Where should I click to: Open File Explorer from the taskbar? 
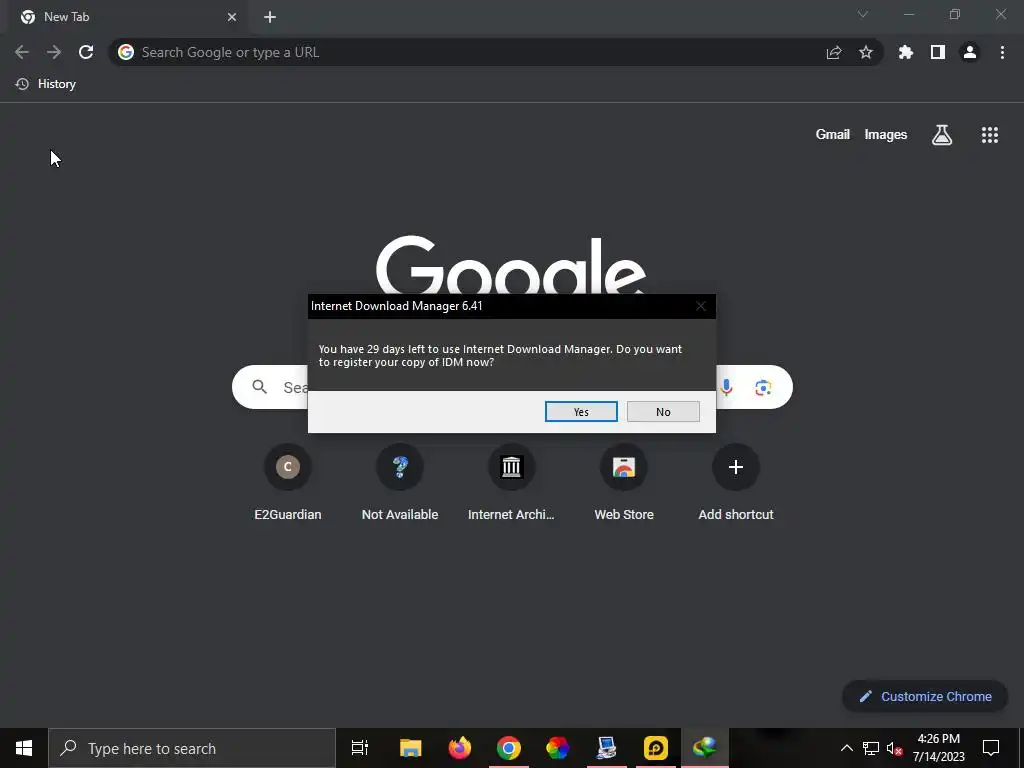tap(411, 748)
